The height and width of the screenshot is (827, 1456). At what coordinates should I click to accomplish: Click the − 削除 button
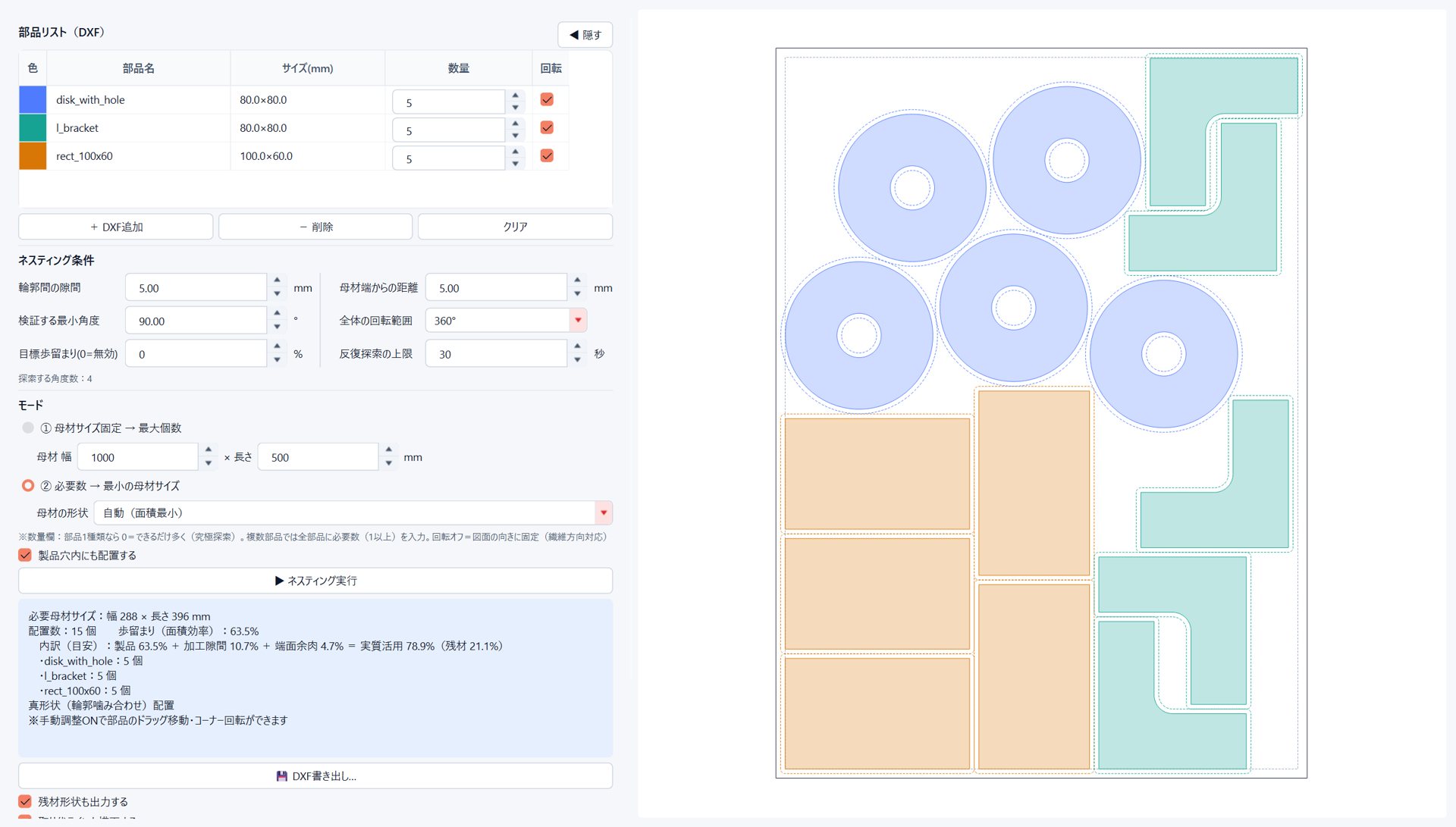click(x=315, y=227)
